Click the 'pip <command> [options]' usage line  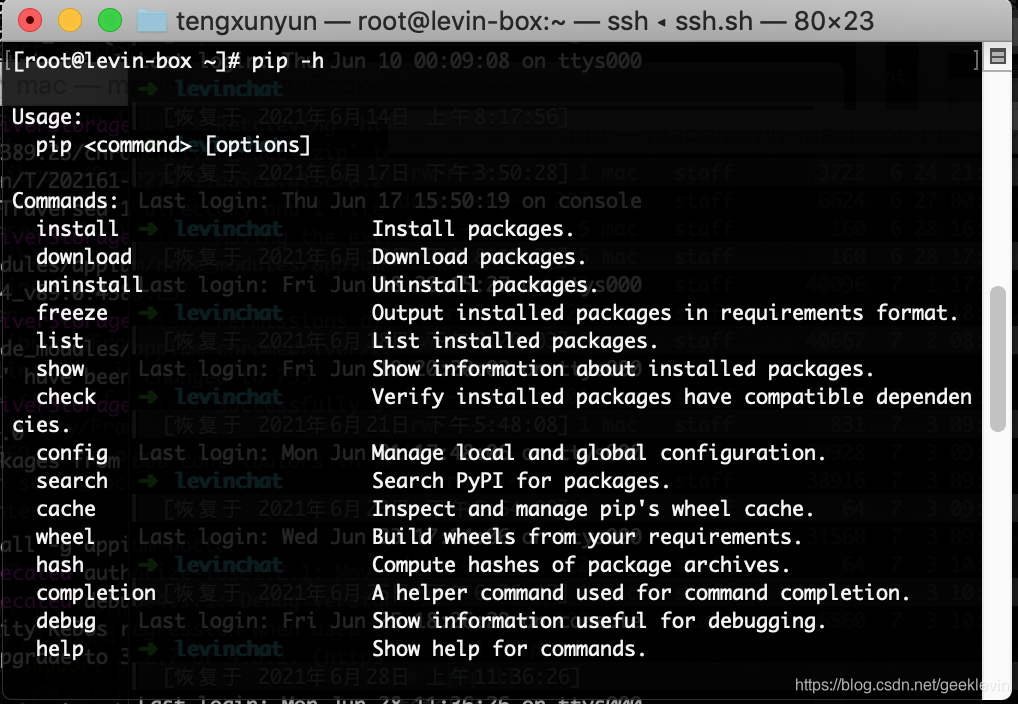click(x=173, y=145)
